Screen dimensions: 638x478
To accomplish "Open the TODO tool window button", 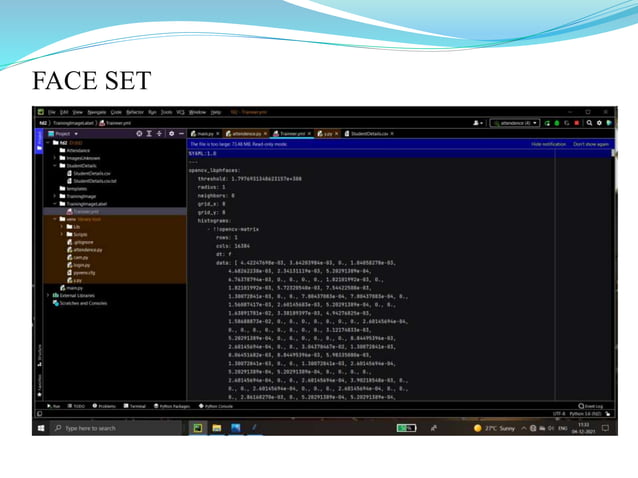I will 76,406.
